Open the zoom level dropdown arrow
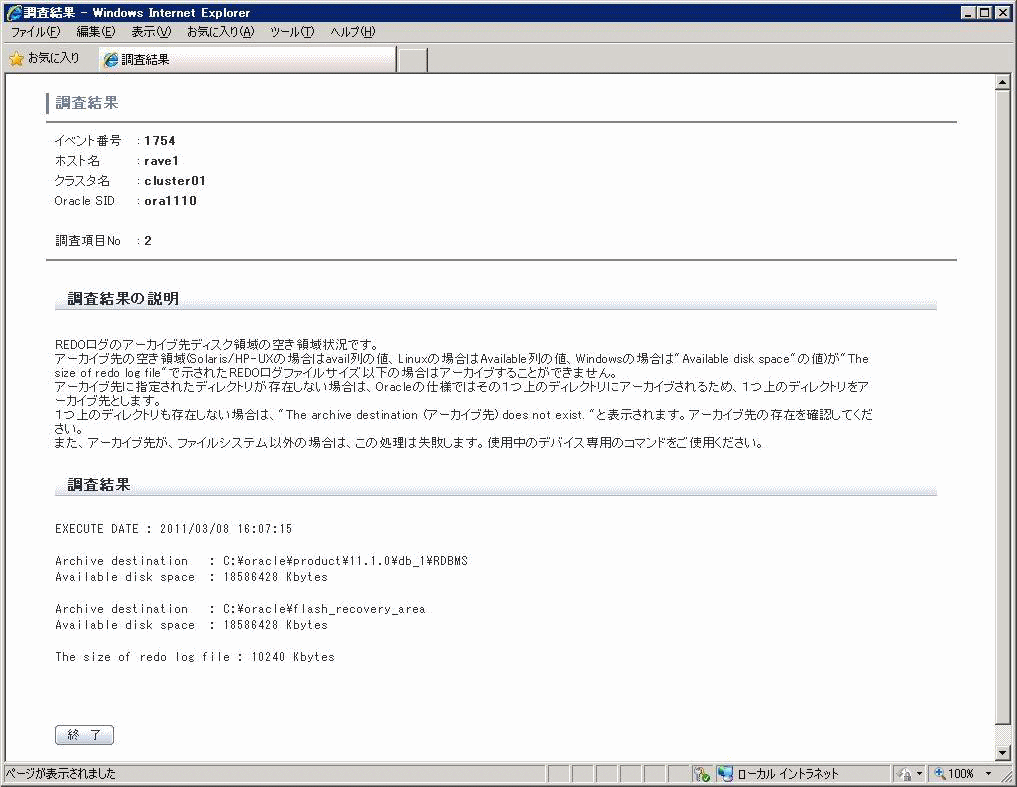 (x=988, y=773)
